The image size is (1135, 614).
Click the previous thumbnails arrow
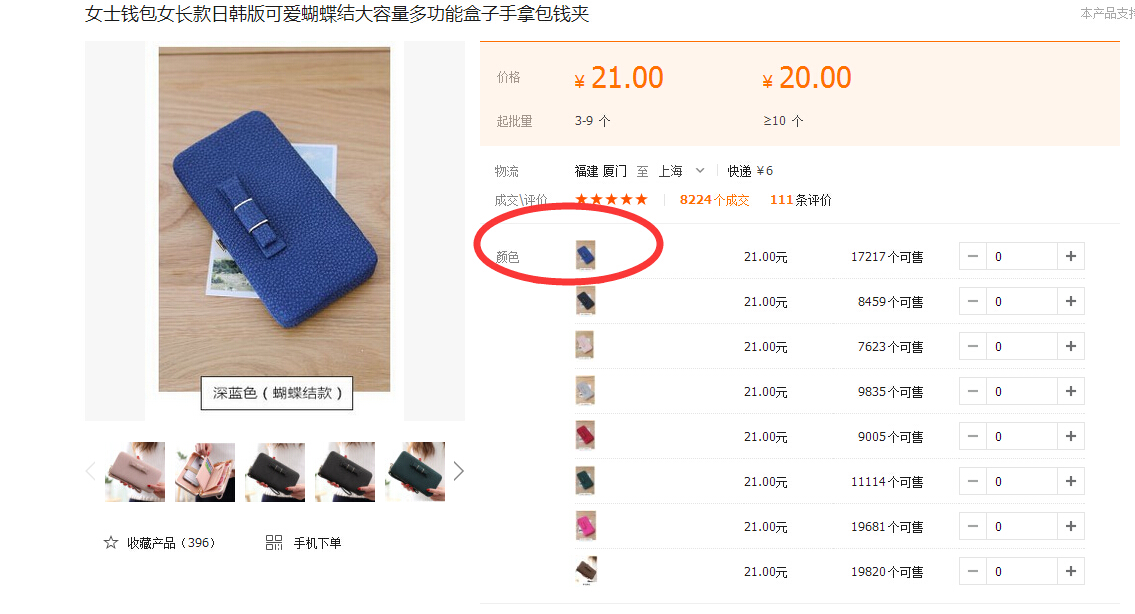click(x=90, y=471)
